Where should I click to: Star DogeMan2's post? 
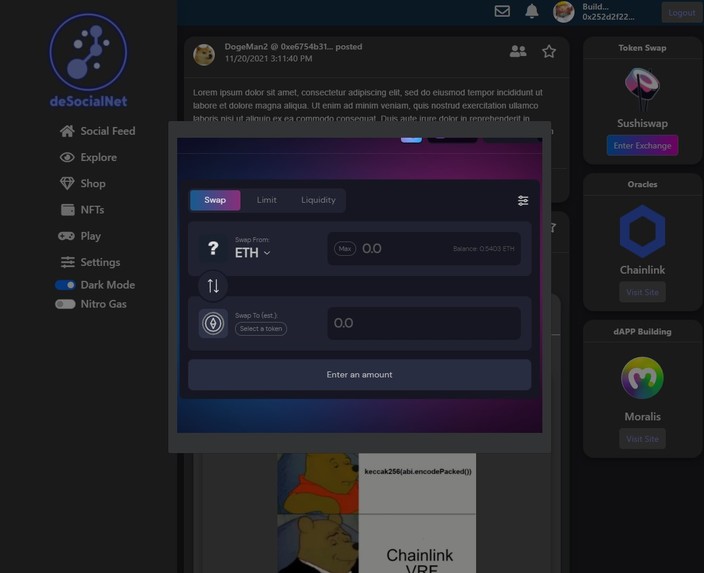[x=549, y=51]
